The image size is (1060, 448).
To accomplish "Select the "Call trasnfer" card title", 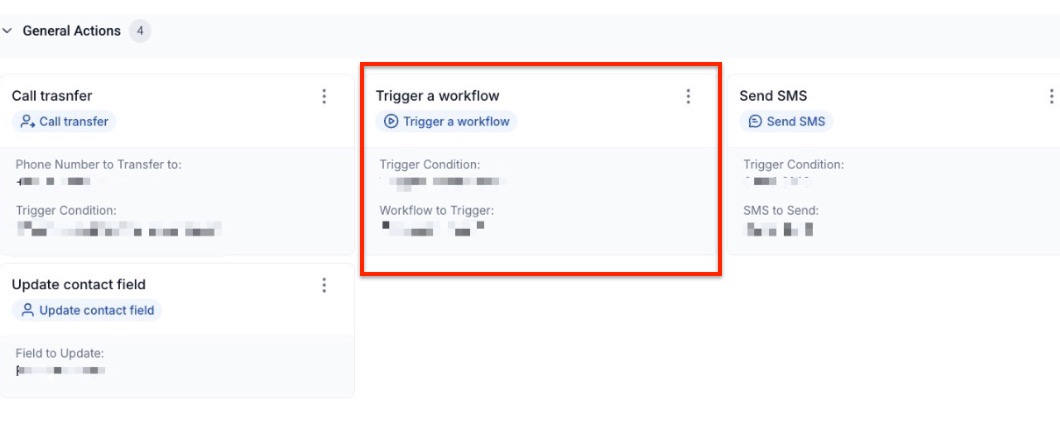I will click(52, 96).
